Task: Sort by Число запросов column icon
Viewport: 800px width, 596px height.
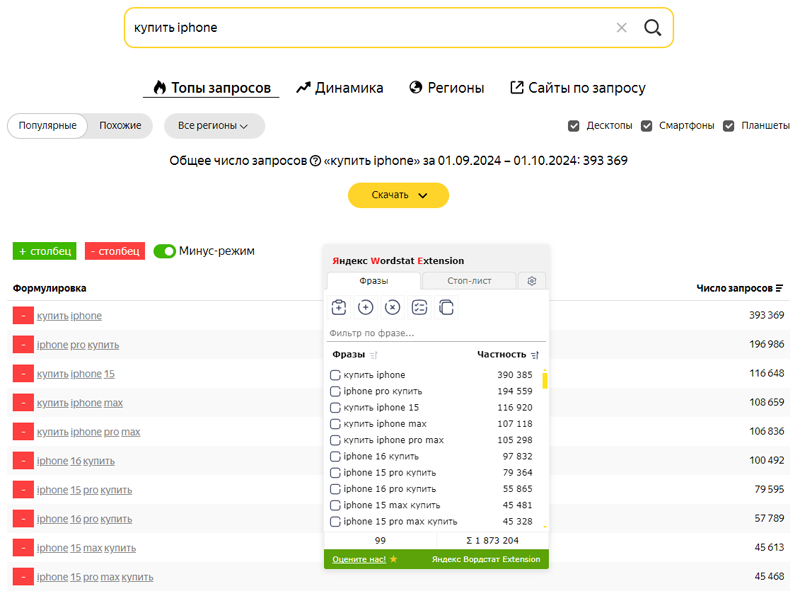Action: [x=779, y=288]
